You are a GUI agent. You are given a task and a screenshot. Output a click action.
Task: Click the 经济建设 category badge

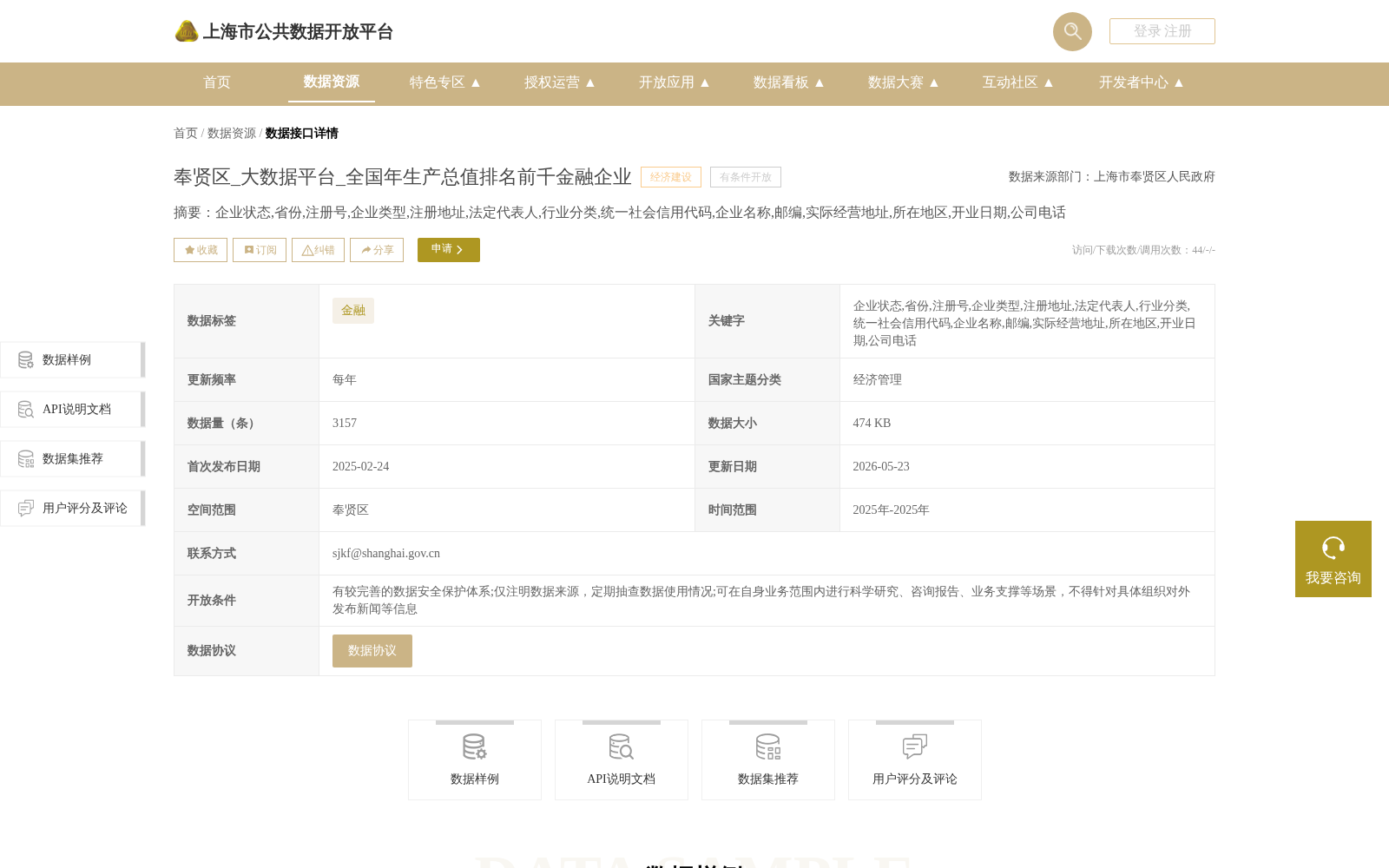(671, 177)
